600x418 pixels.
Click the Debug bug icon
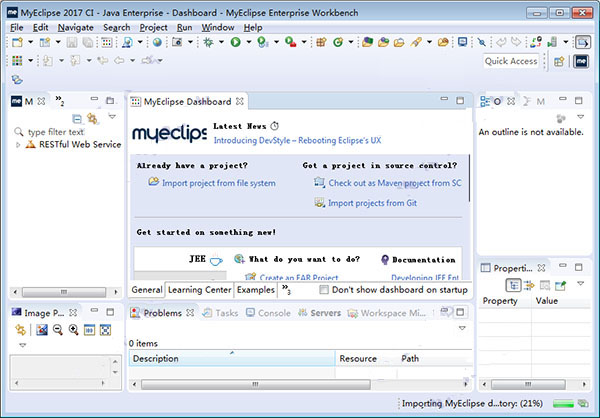[x=208, y=42]
